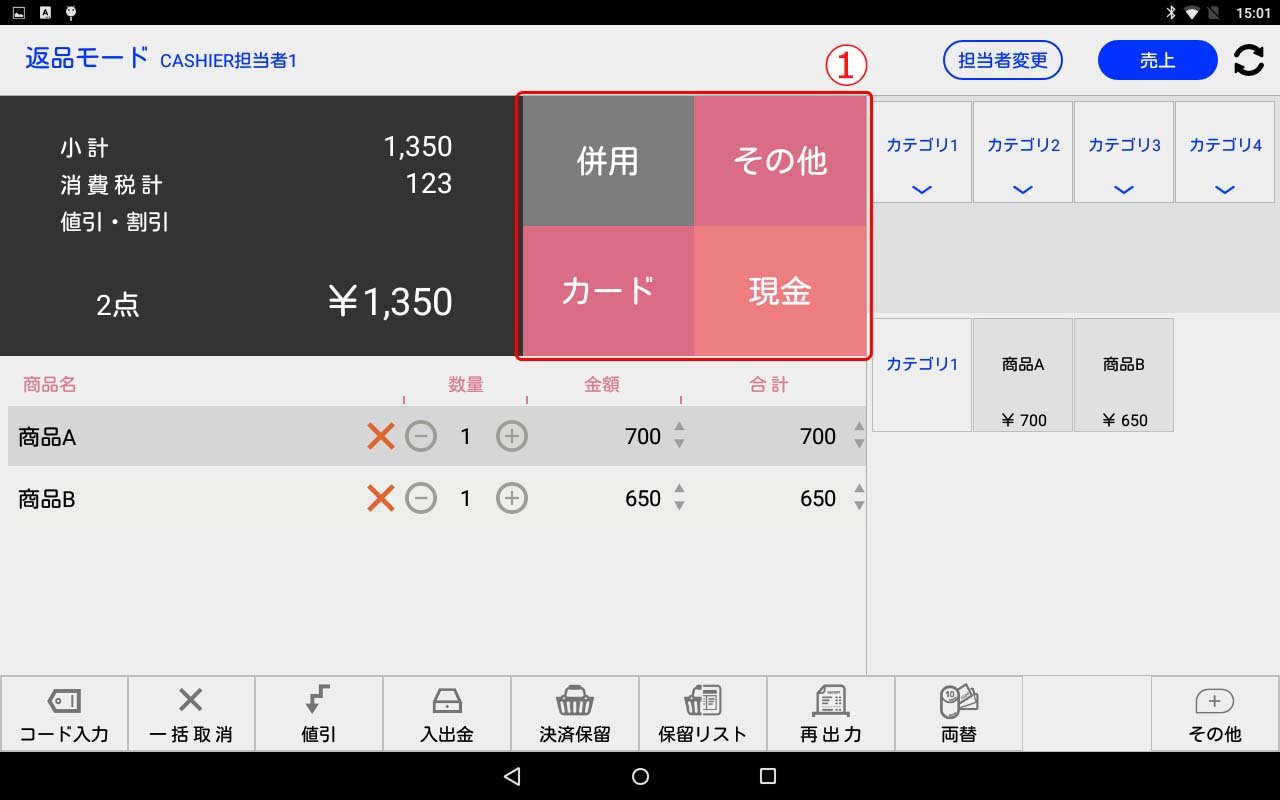Image resolution: width=1280 pixels, height=800 pixels.
Task: Open 保留リスト hold list
Action: click(703, 714)
